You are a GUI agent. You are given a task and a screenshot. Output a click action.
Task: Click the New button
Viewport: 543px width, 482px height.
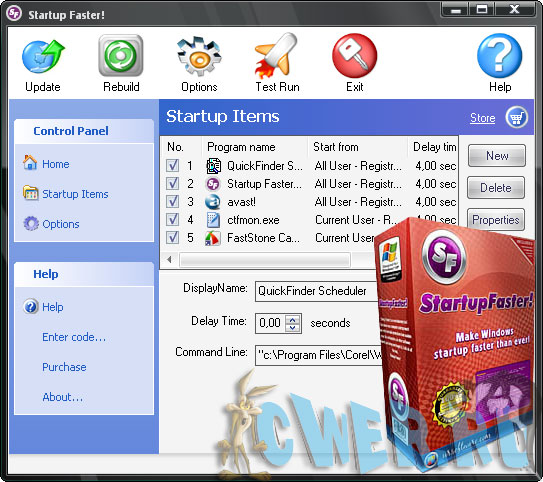[x=497, y=155]
